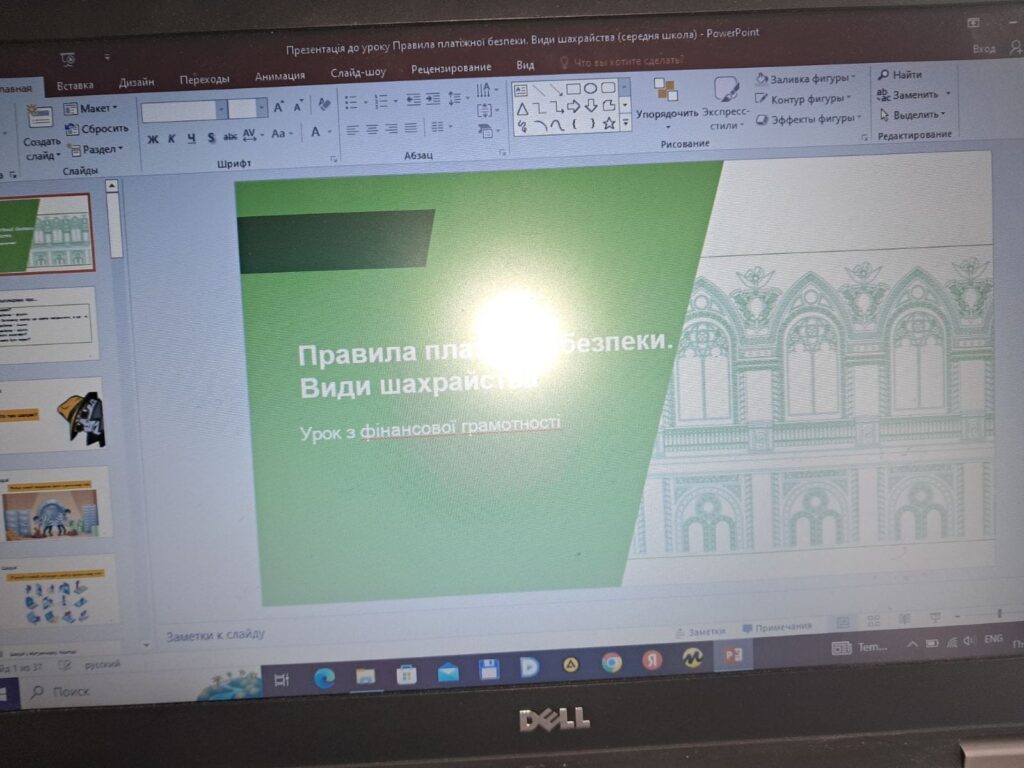This screenshot has width=1024, height=768.
Task: Center-align the paragraph text
Action: (371, 129)
